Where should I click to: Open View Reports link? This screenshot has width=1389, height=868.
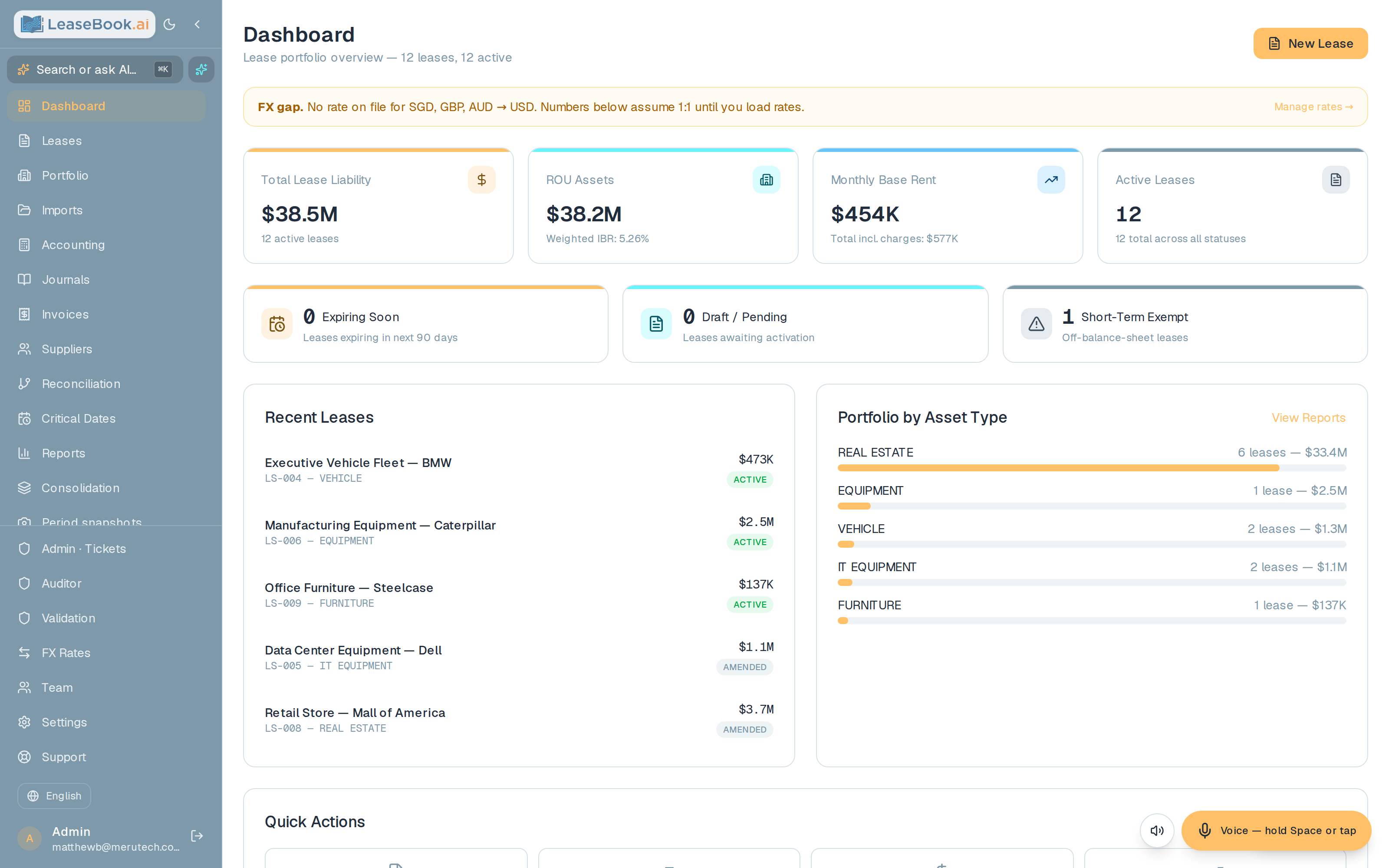tap(1308, 418)
